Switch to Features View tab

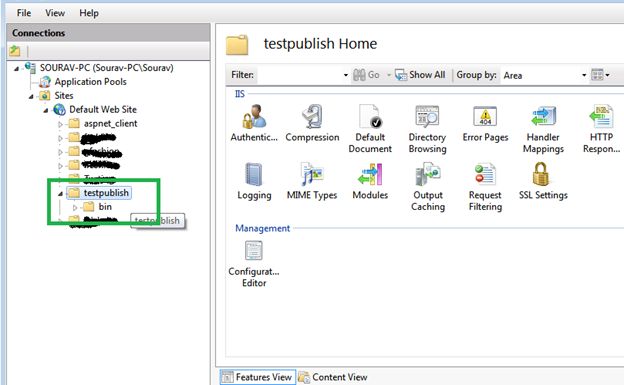pyautogui.click(x=257, y=377)
